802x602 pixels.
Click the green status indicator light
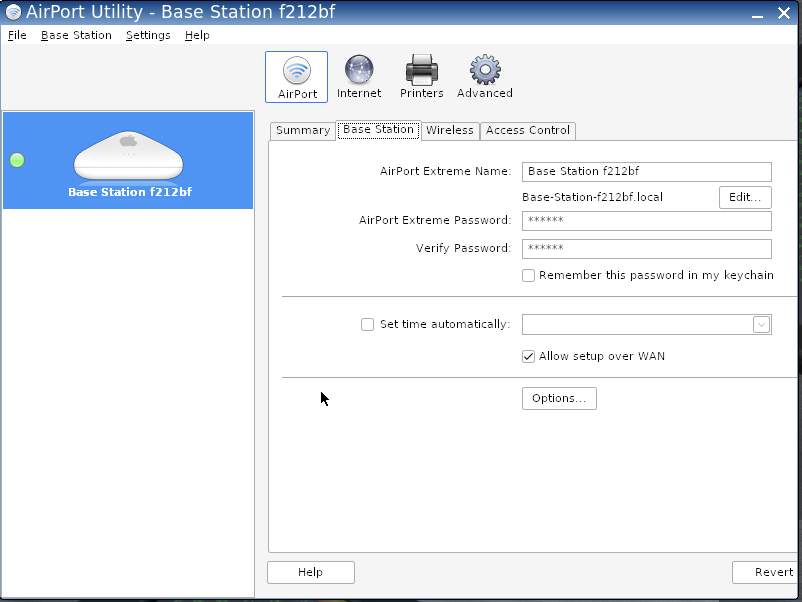17,160
